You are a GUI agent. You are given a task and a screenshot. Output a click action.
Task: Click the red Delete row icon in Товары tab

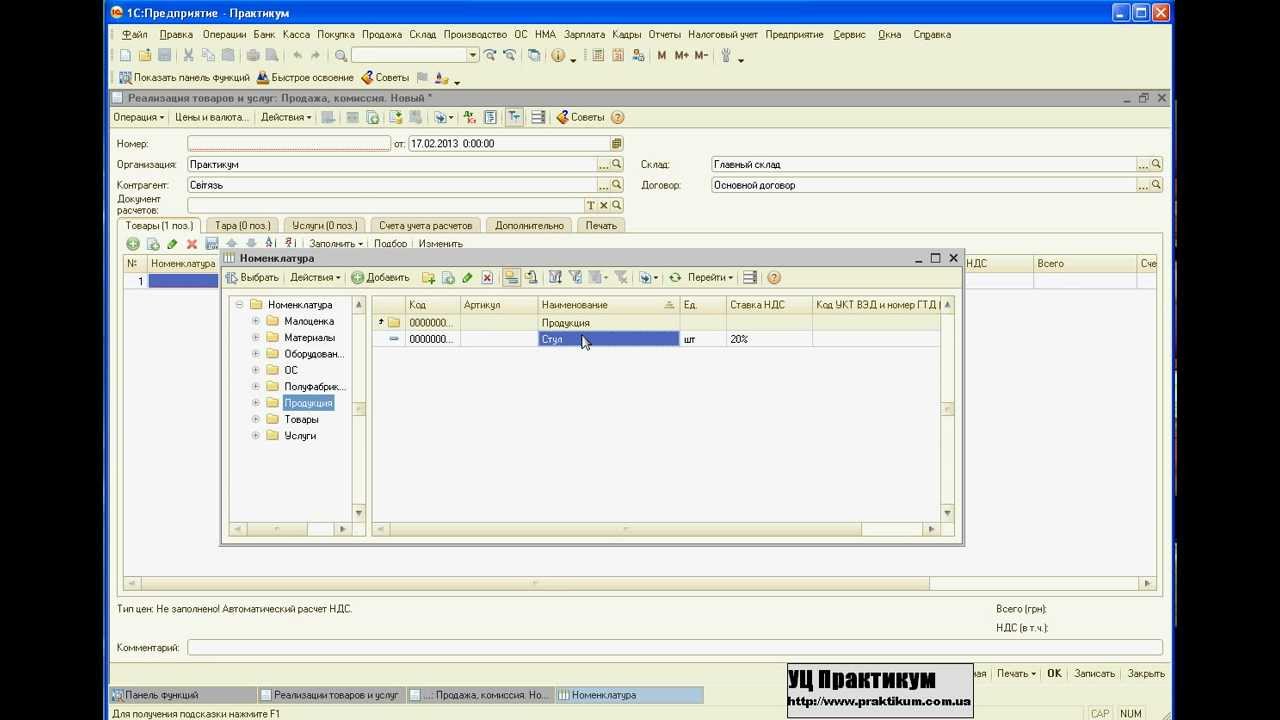[192, 243]
